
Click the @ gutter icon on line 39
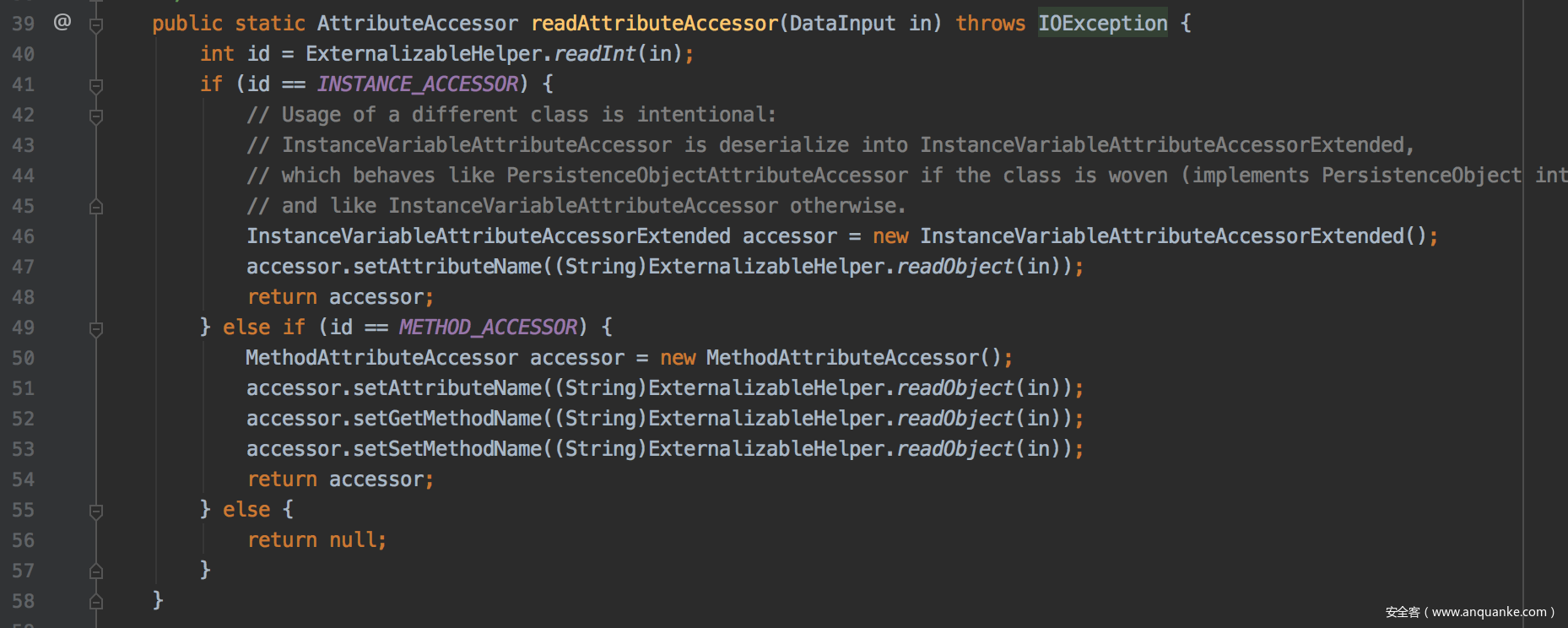tap(62, 22)
